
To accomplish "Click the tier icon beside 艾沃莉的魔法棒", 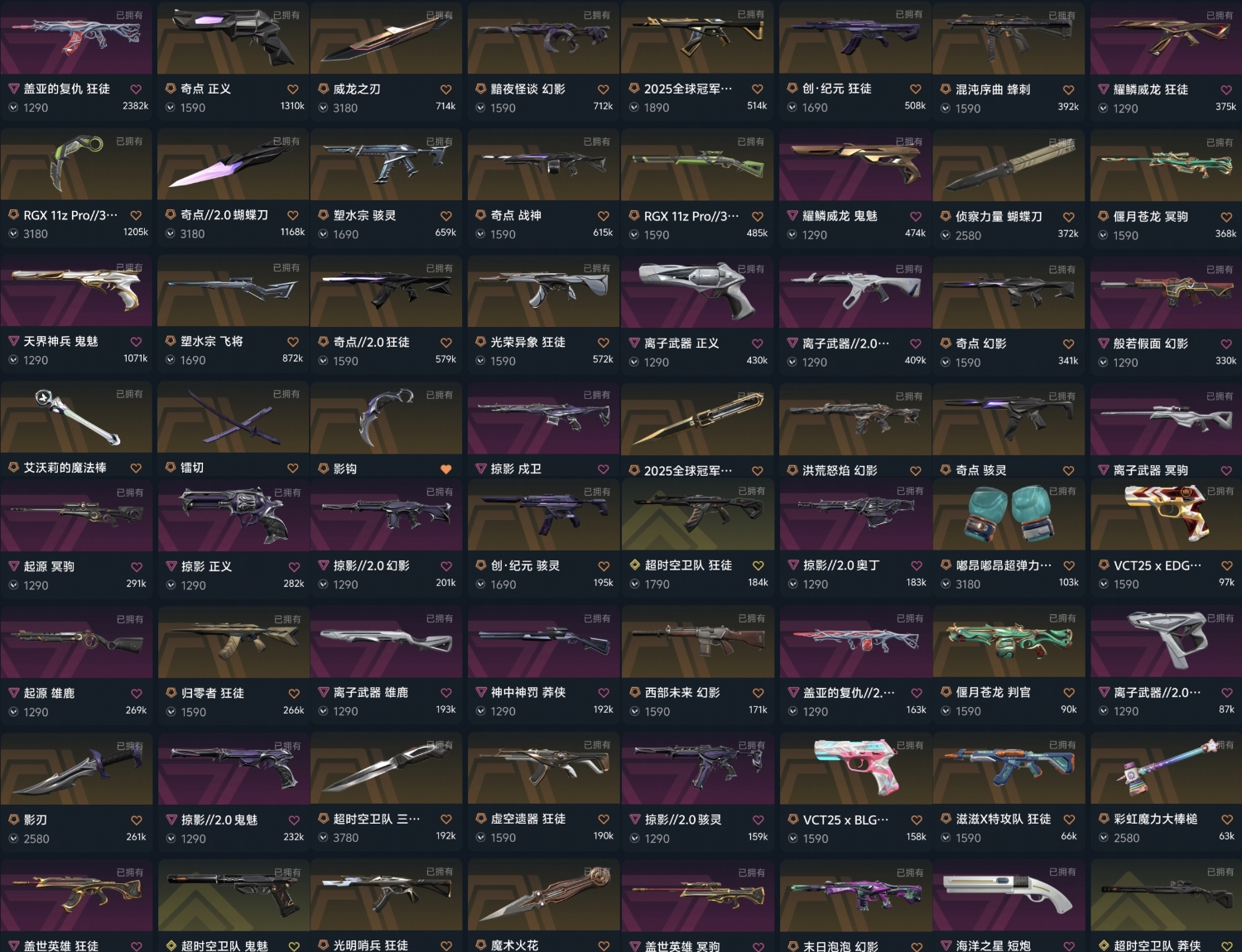I will pos(14,468).
